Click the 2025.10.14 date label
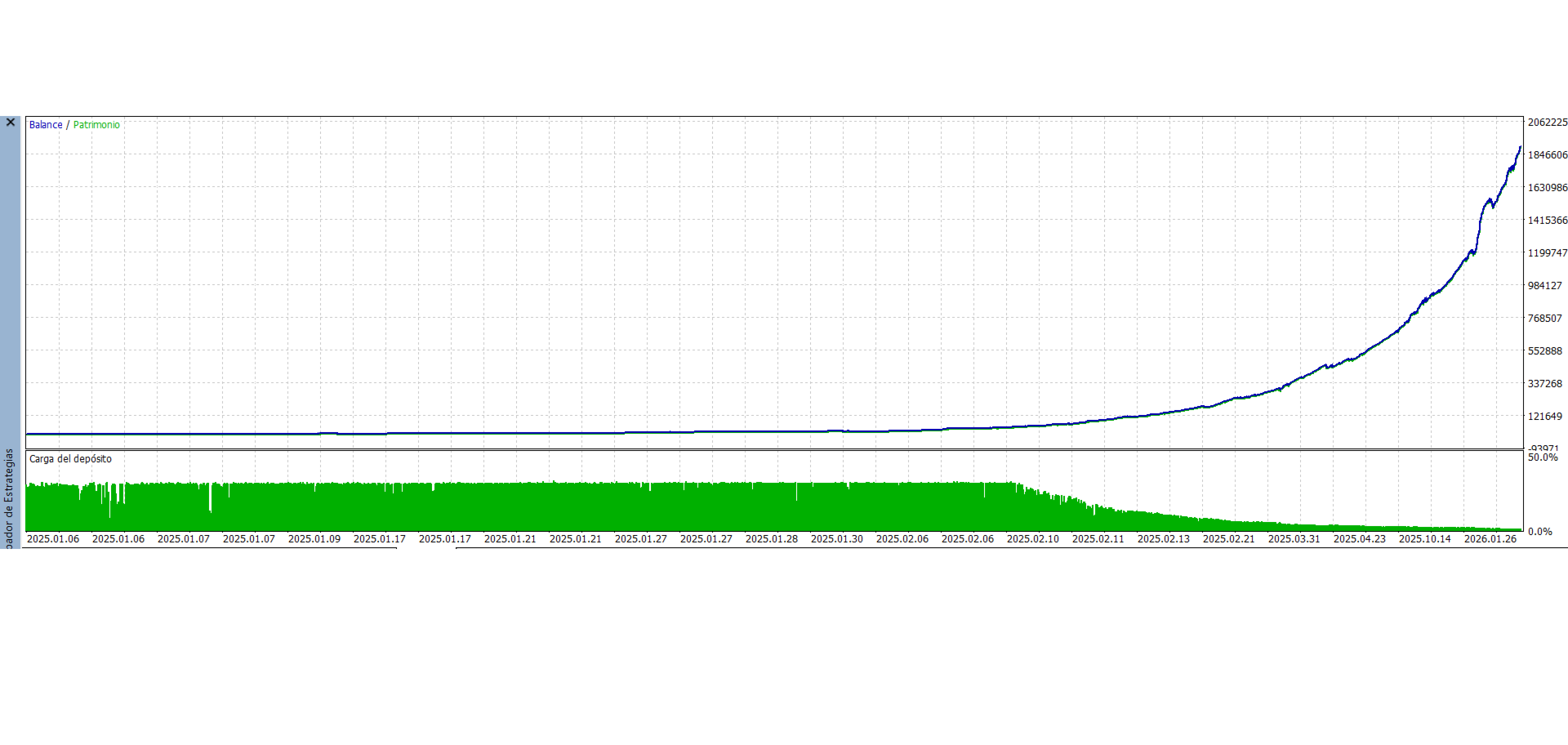The width and height of the screenshot is (1568, 745). [x=1425, y=539]
